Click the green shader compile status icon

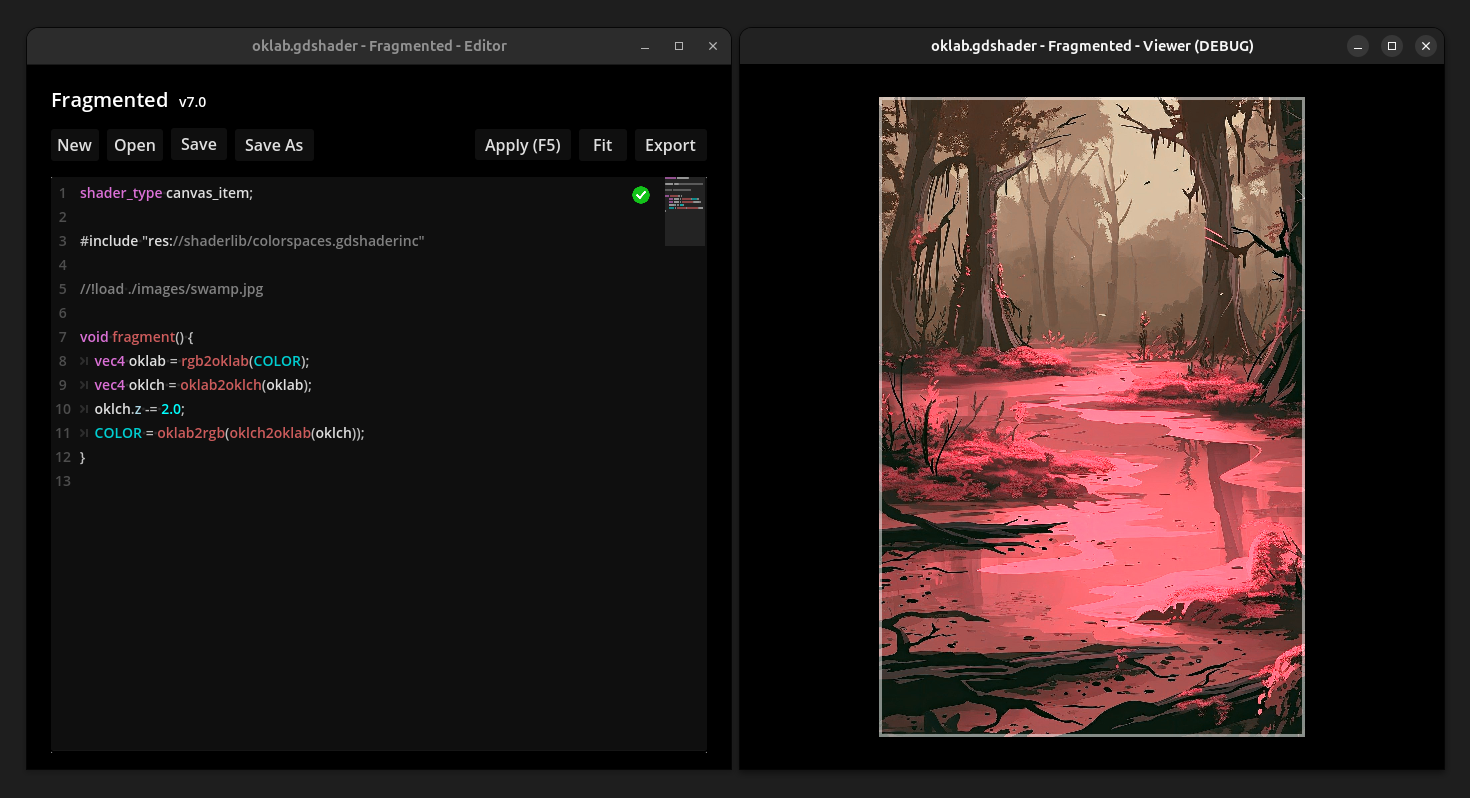[x=641, y=195]
